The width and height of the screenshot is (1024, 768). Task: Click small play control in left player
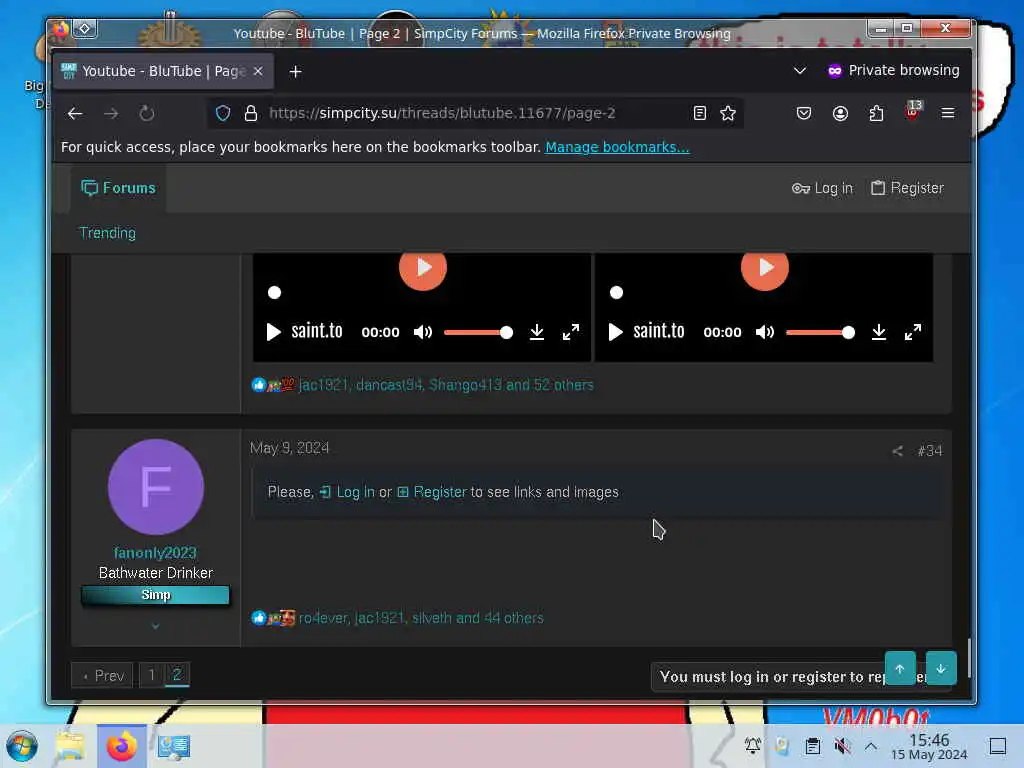(274, 332)
